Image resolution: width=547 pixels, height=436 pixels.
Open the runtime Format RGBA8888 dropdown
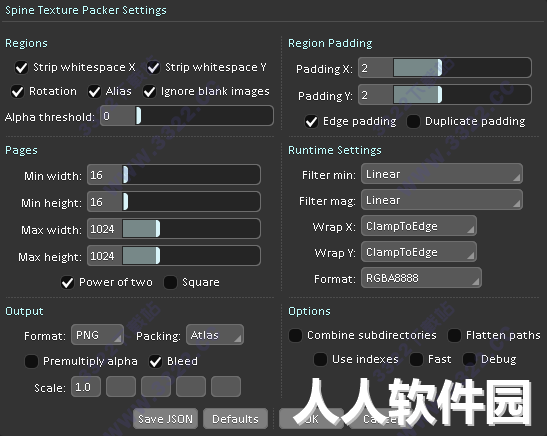(x=421, y=278)
